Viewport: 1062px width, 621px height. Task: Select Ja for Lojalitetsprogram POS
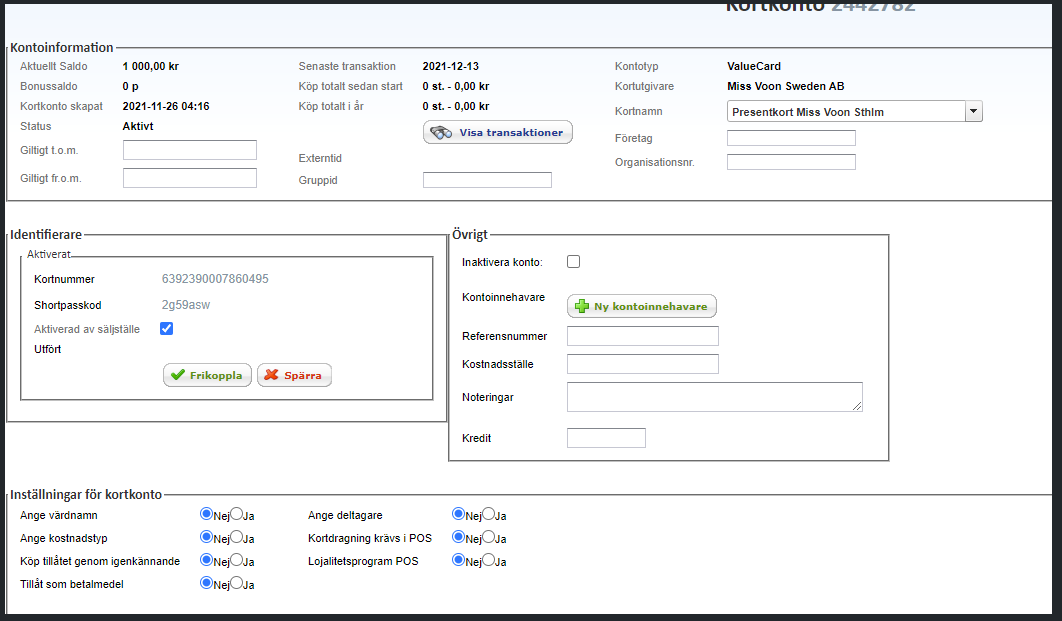coord(489,560)
